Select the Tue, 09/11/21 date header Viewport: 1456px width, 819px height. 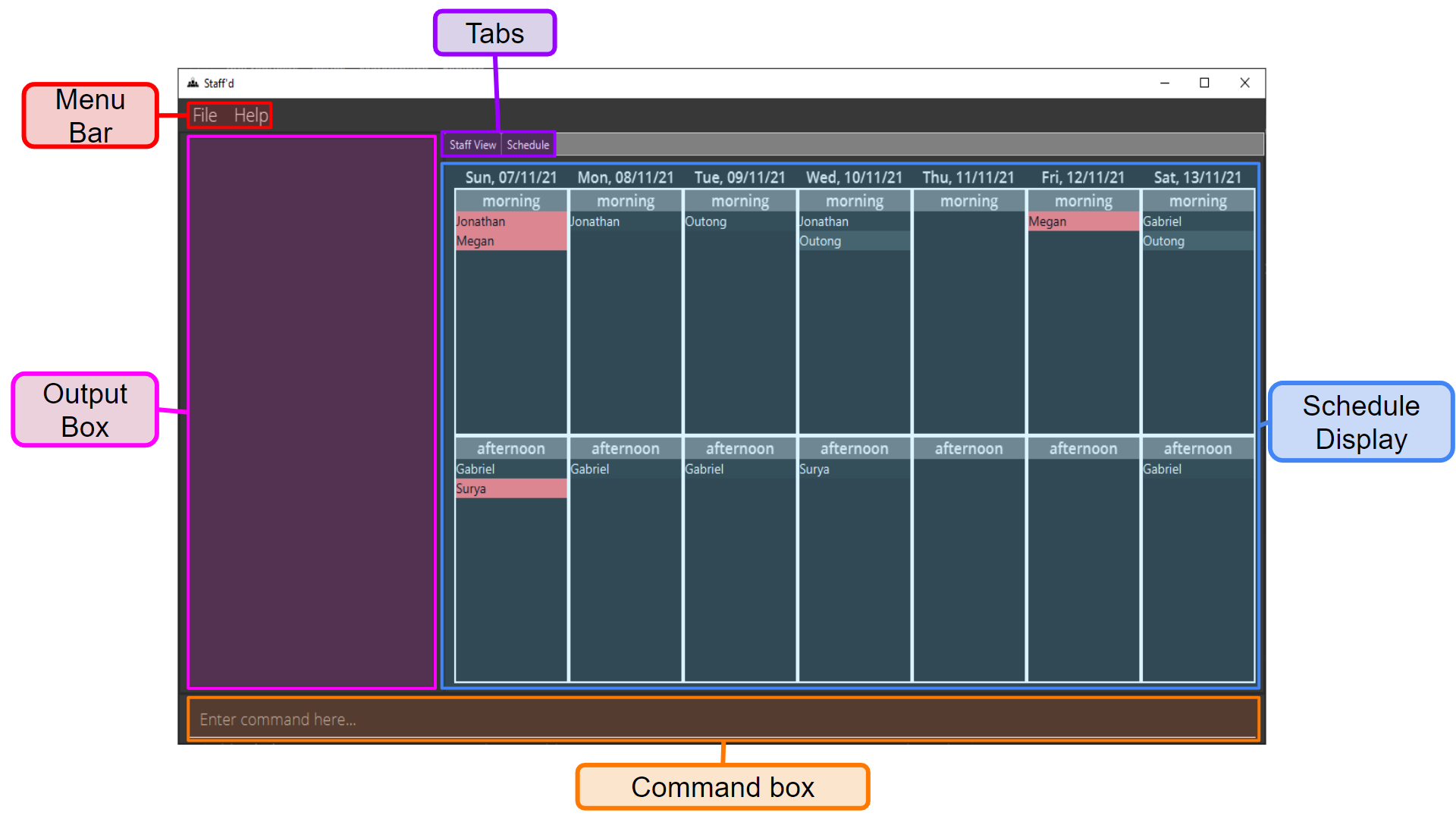740,177
